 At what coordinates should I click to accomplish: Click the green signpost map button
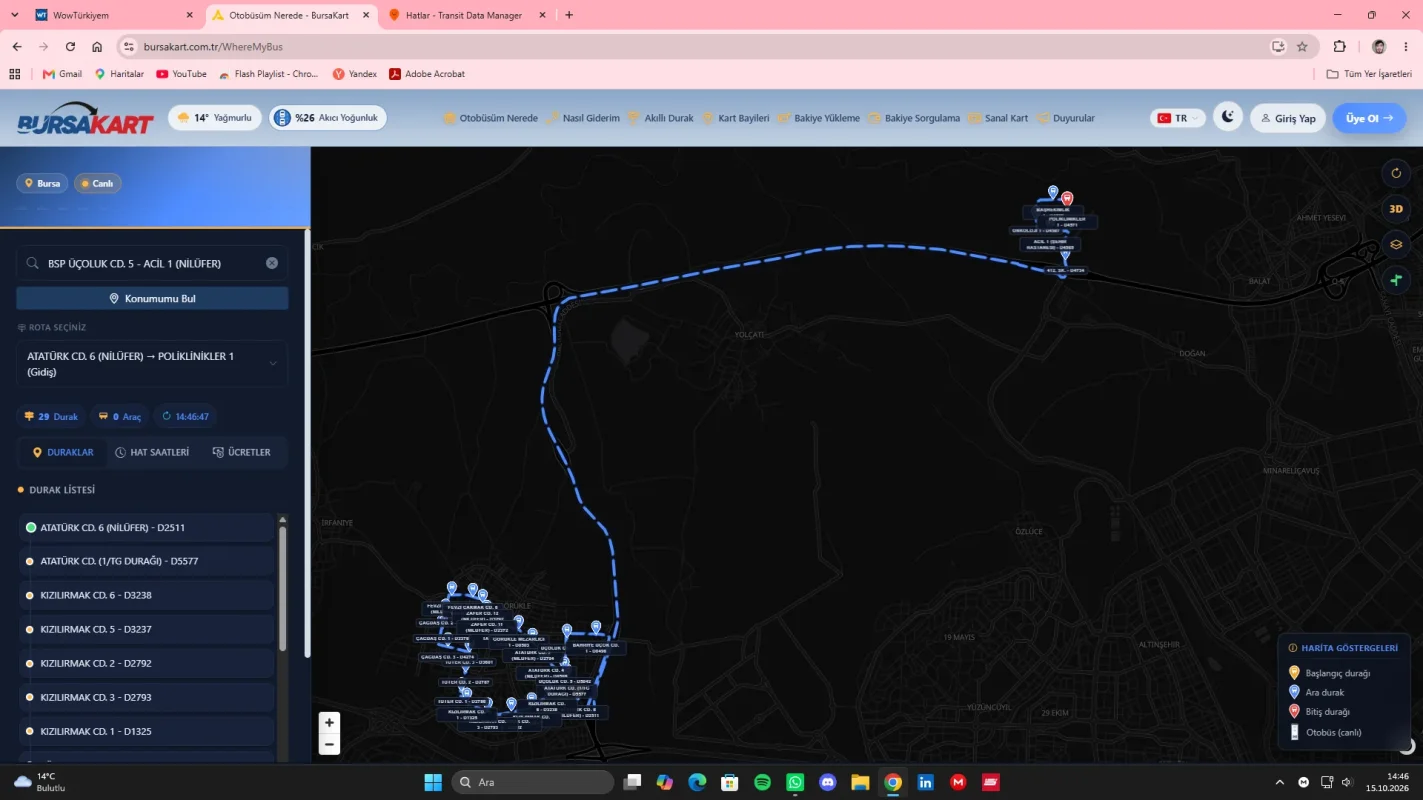pyautogui.click(x=1396, y=280)
